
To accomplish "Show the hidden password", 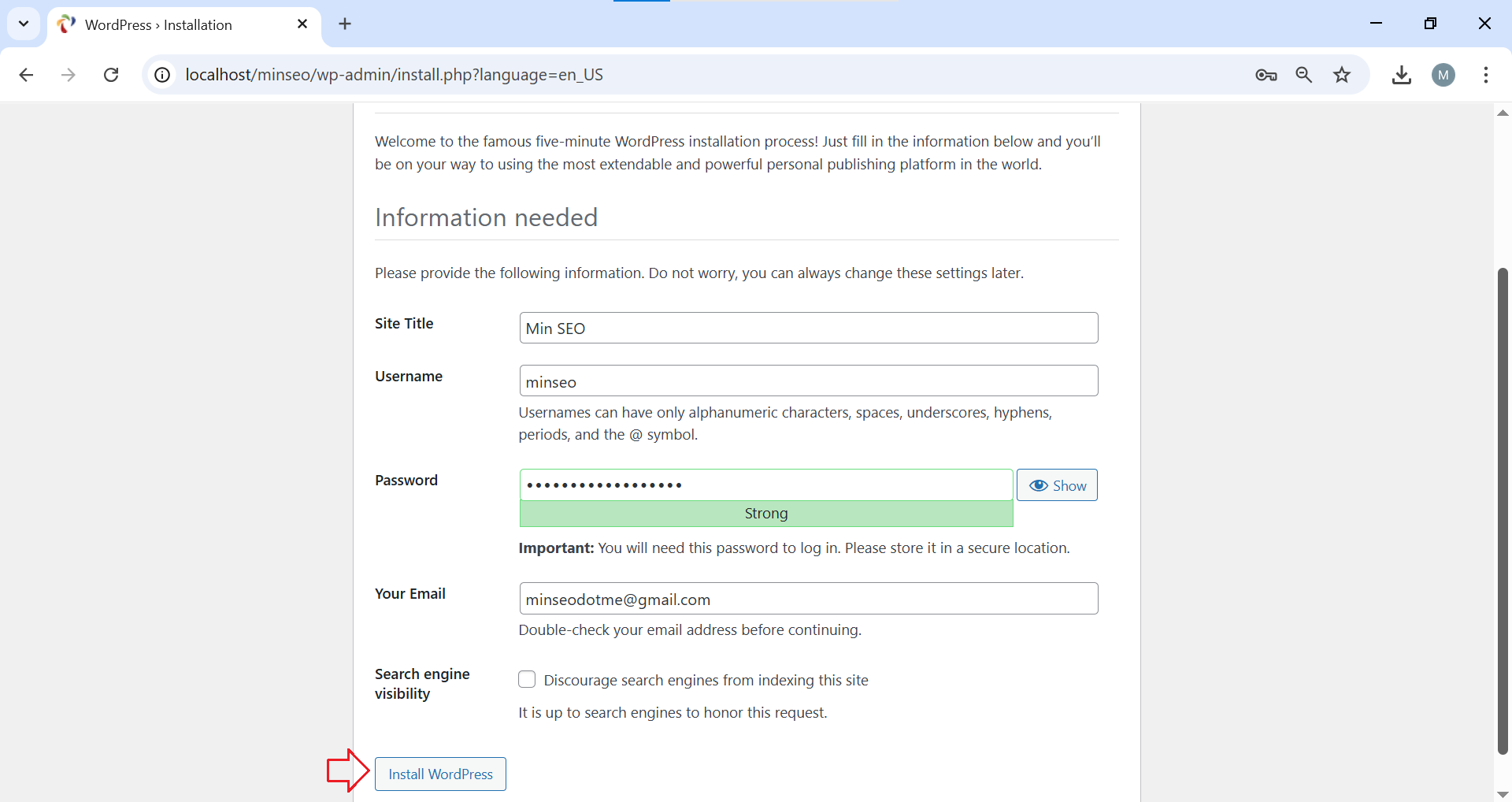I will pyautogui.click(x=1057, y=485).
